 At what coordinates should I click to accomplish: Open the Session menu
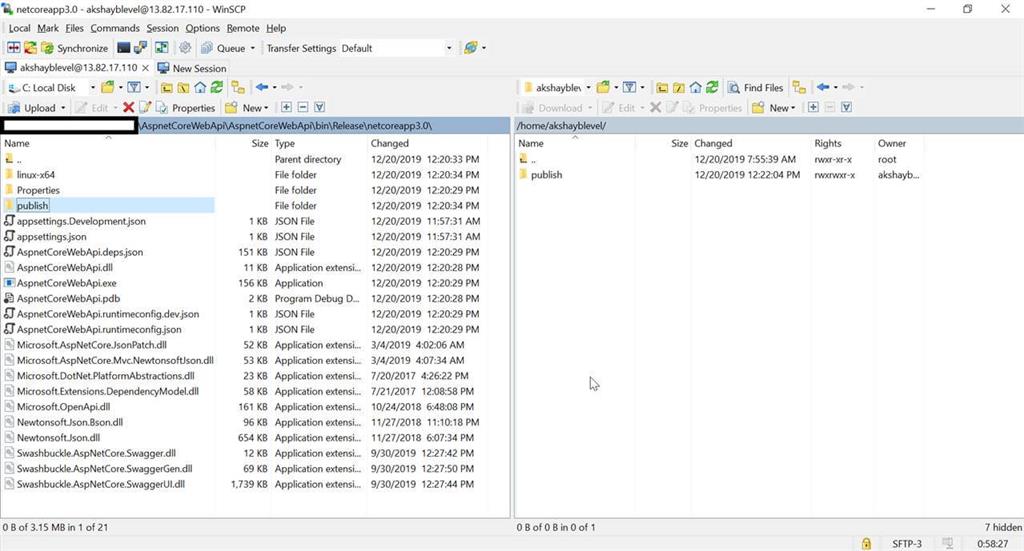163,28
